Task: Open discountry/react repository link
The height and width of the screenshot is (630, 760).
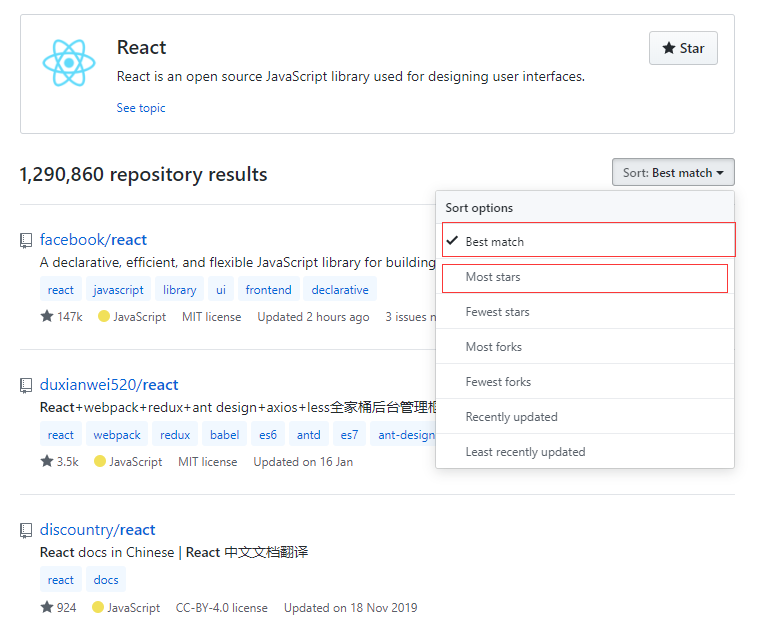Action: 97,529
